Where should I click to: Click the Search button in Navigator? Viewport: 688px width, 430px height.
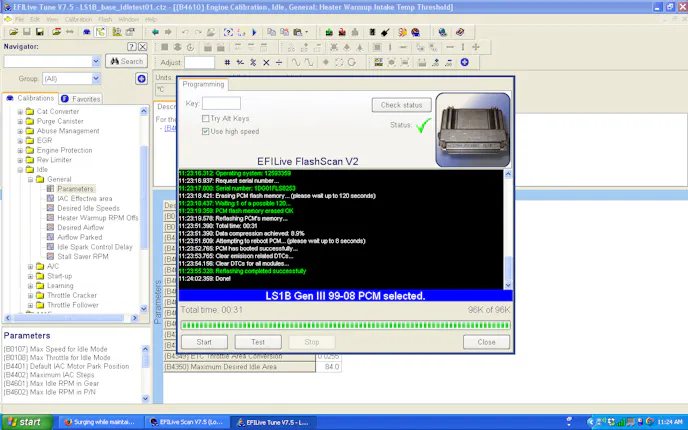point(126,61)
